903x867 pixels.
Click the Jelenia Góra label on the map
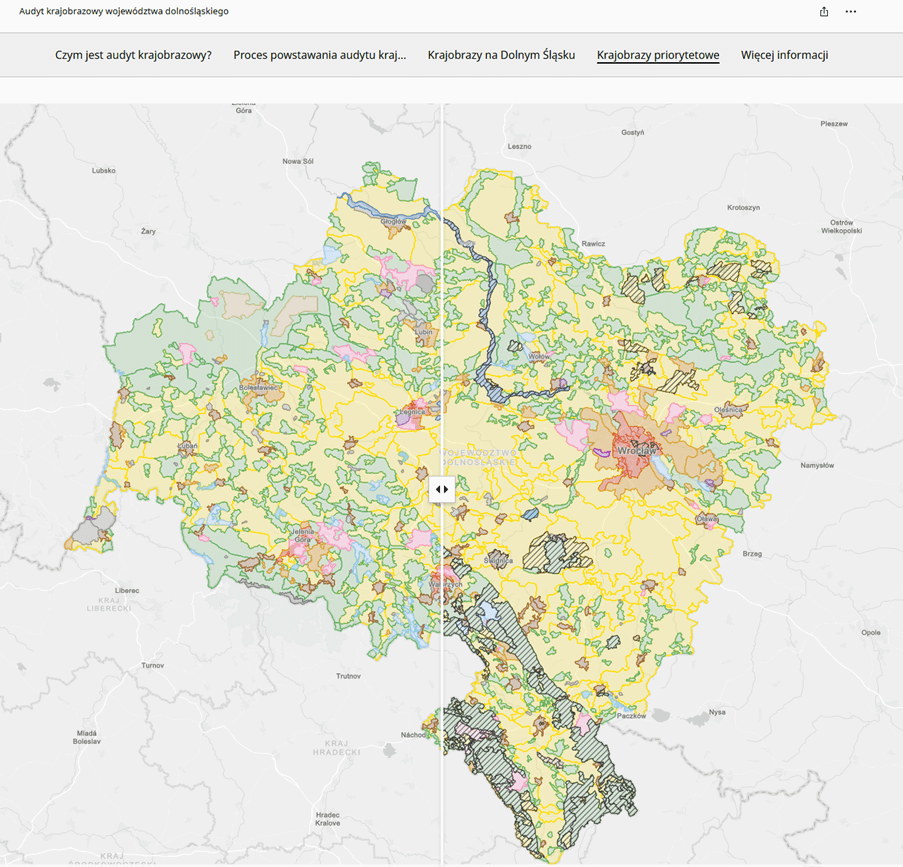pos(302,534)
